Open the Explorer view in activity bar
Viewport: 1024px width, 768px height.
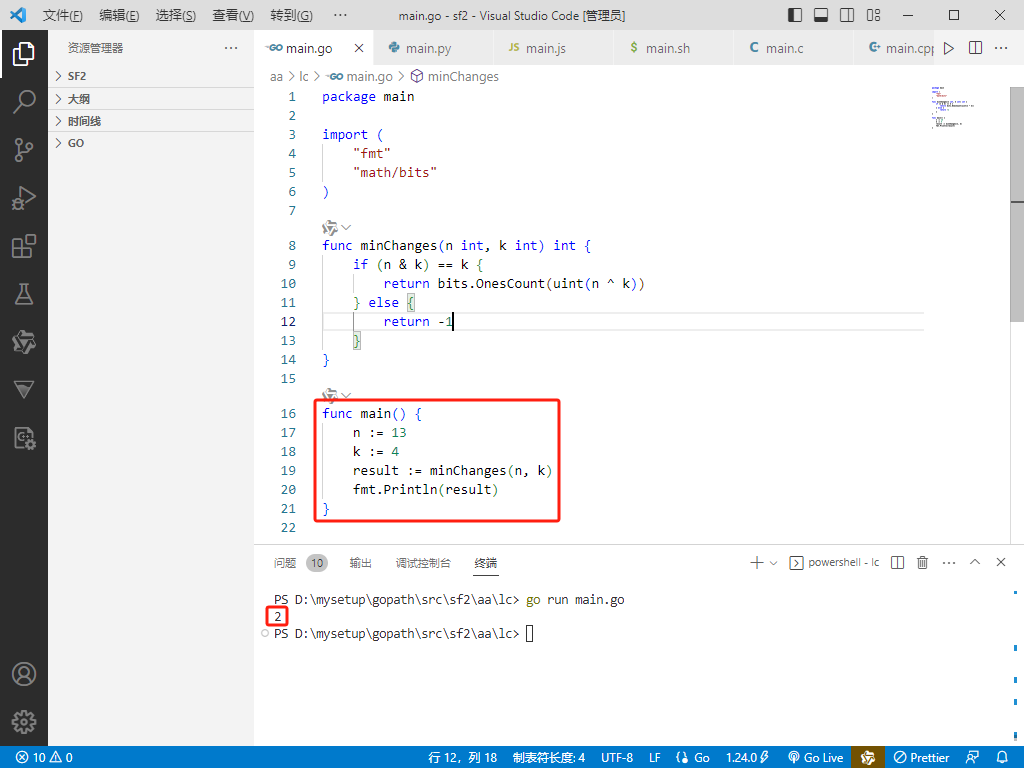pos(24,54)
